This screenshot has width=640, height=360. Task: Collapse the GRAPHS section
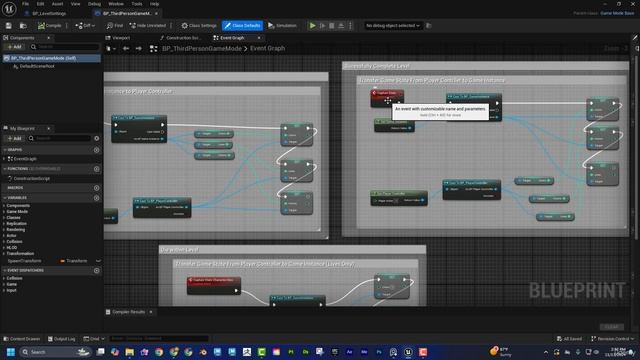(x=4, y=150)
